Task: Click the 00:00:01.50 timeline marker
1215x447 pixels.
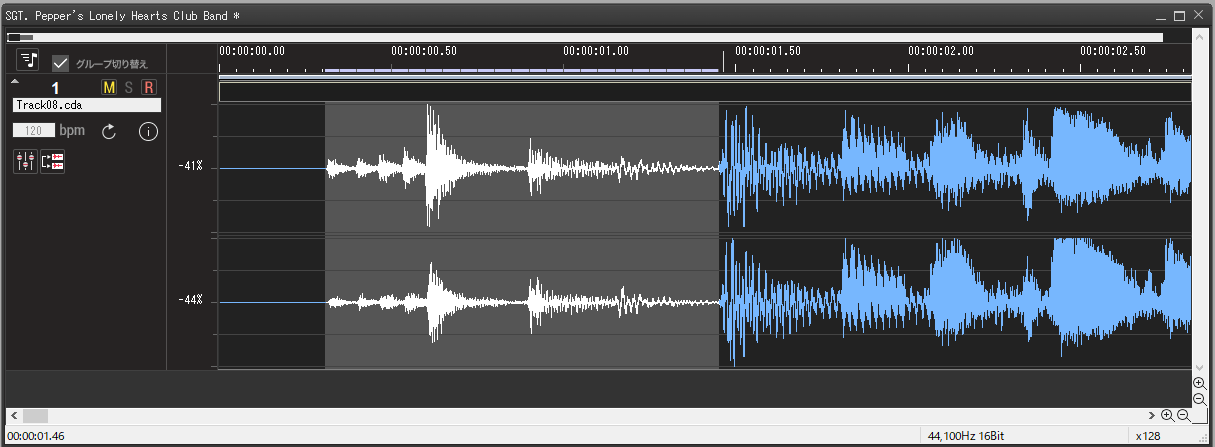Action: coord(767,50)
